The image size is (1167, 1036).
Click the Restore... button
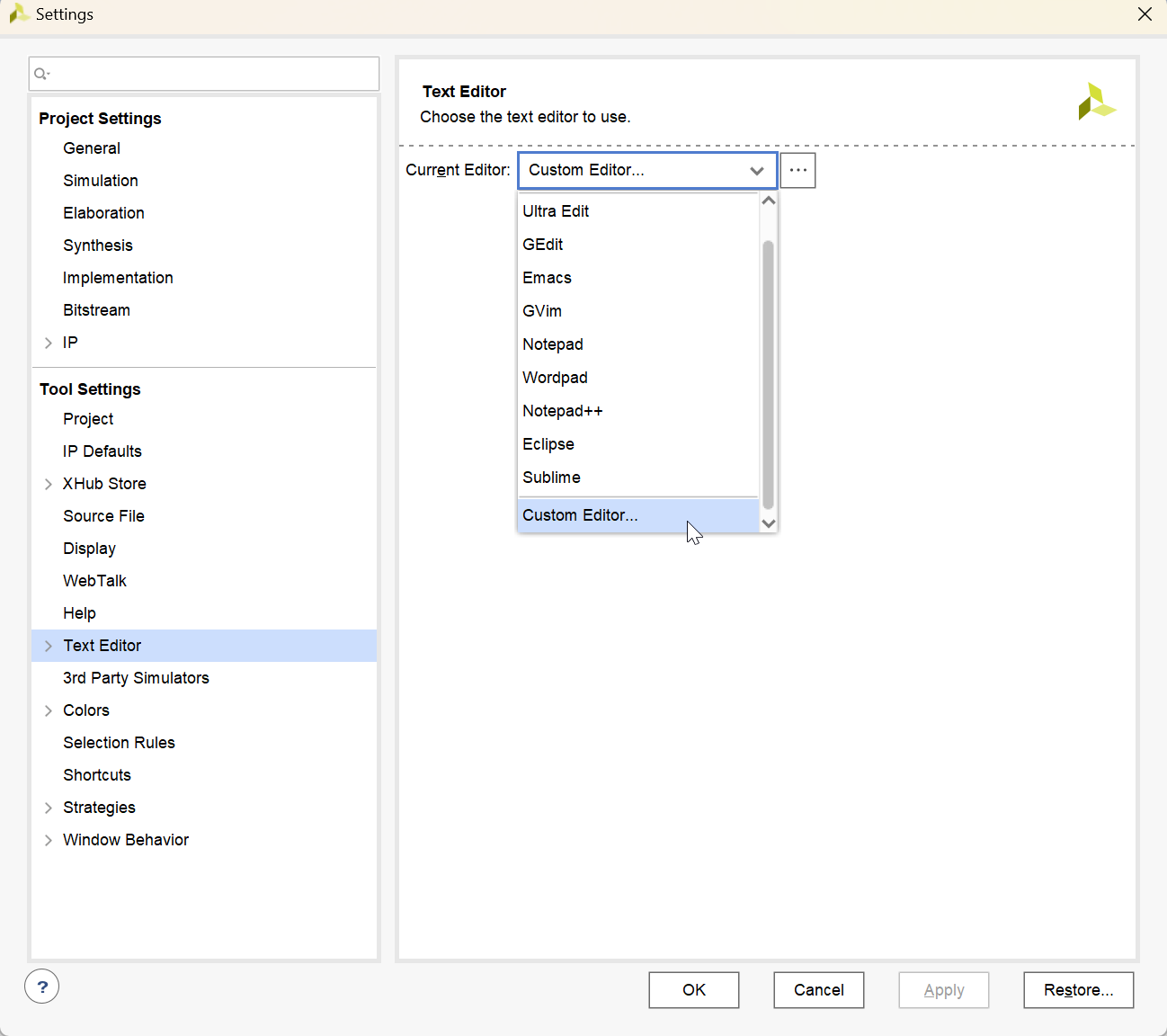1079,990
